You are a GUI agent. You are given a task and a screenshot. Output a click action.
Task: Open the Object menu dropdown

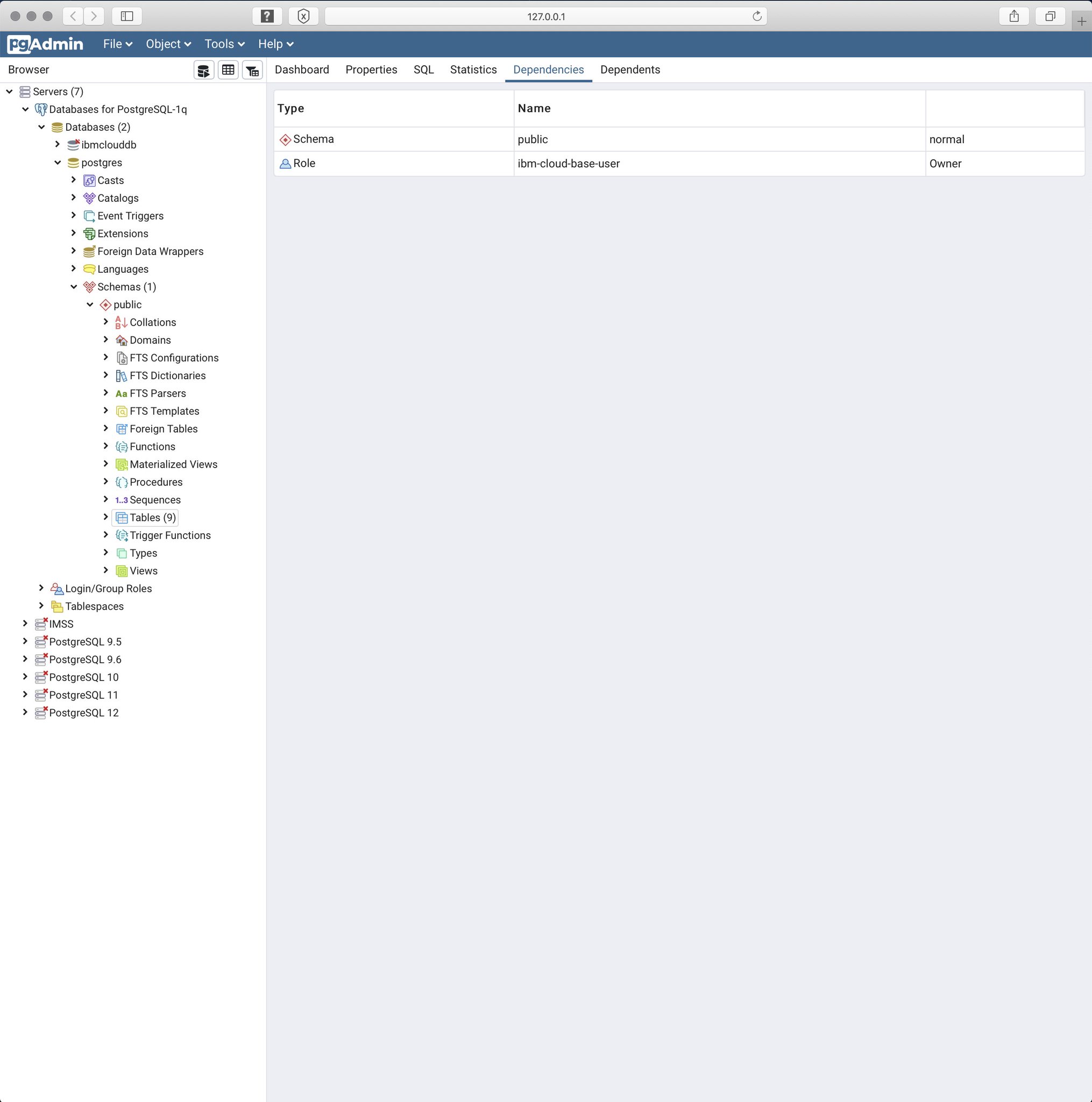pyautogui.click(x=168, y=44)
